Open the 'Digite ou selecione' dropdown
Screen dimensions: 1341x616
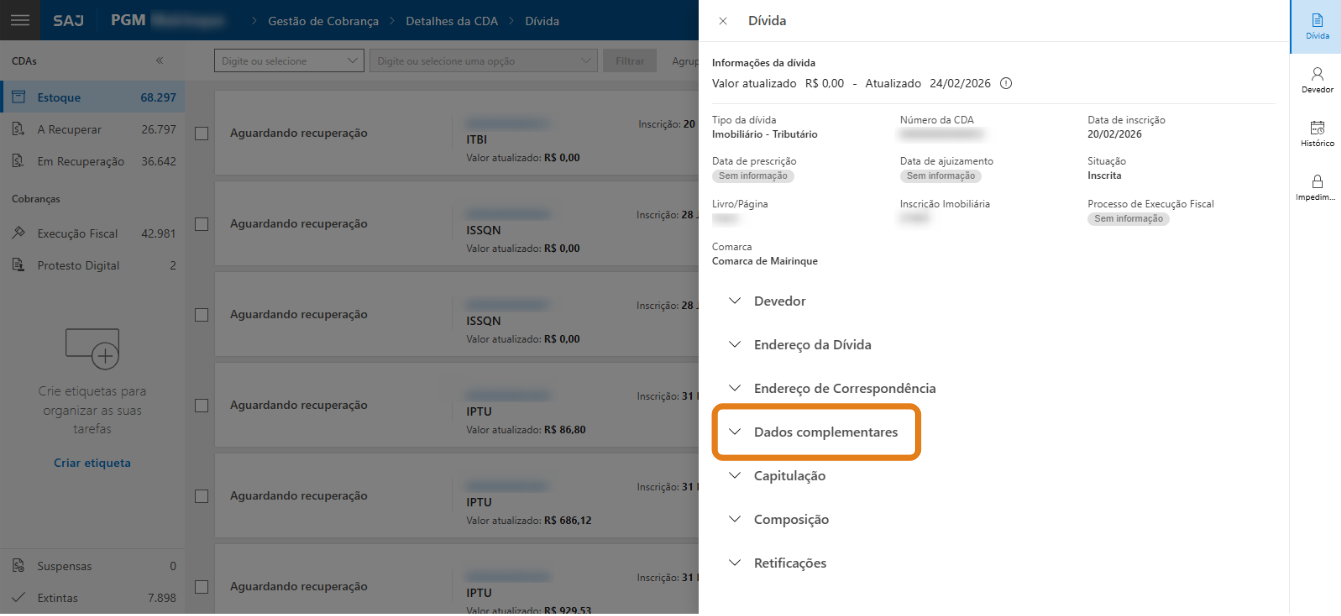[x=289, y=61]
